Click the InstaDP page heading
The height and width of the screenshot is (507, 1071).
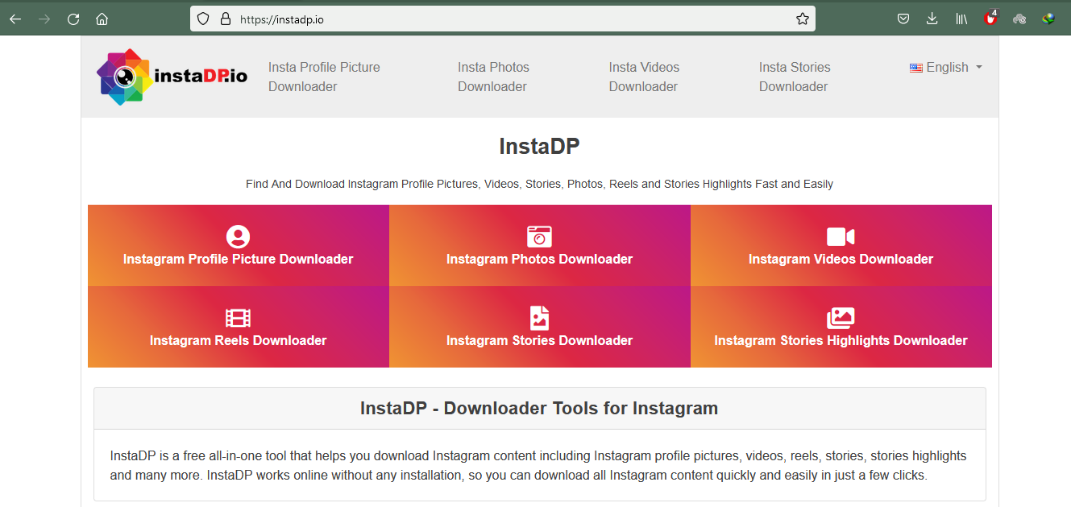click(539, 147)
